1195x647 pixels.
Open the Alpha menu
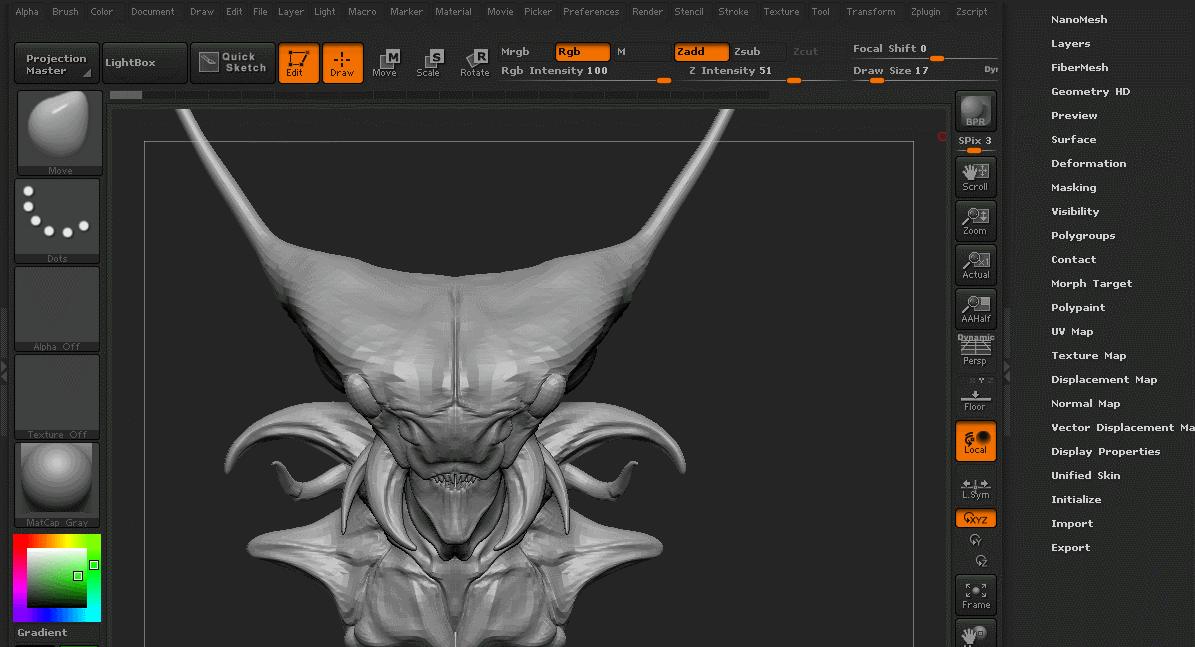[x=27, y=11]
